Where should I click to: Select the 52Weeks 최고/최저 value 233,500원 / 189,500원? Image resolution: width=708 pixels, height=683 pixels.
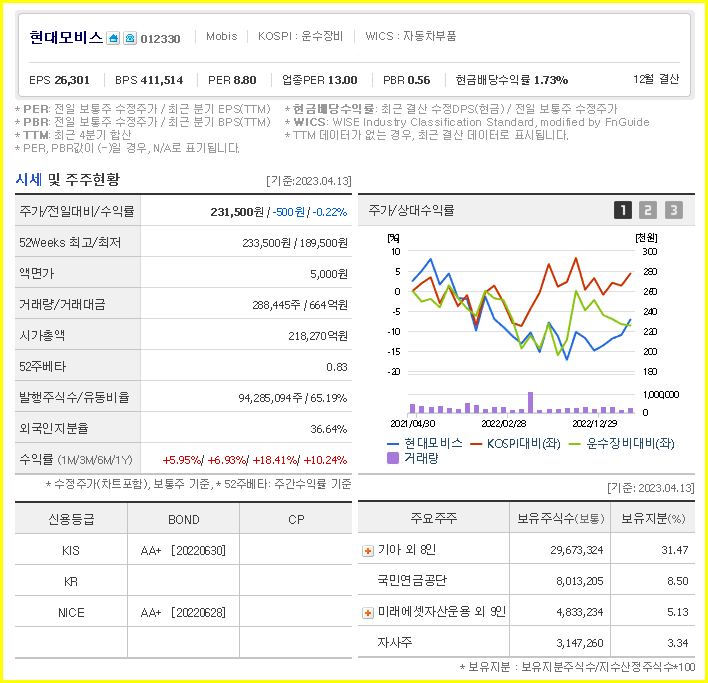click(295, 243)
